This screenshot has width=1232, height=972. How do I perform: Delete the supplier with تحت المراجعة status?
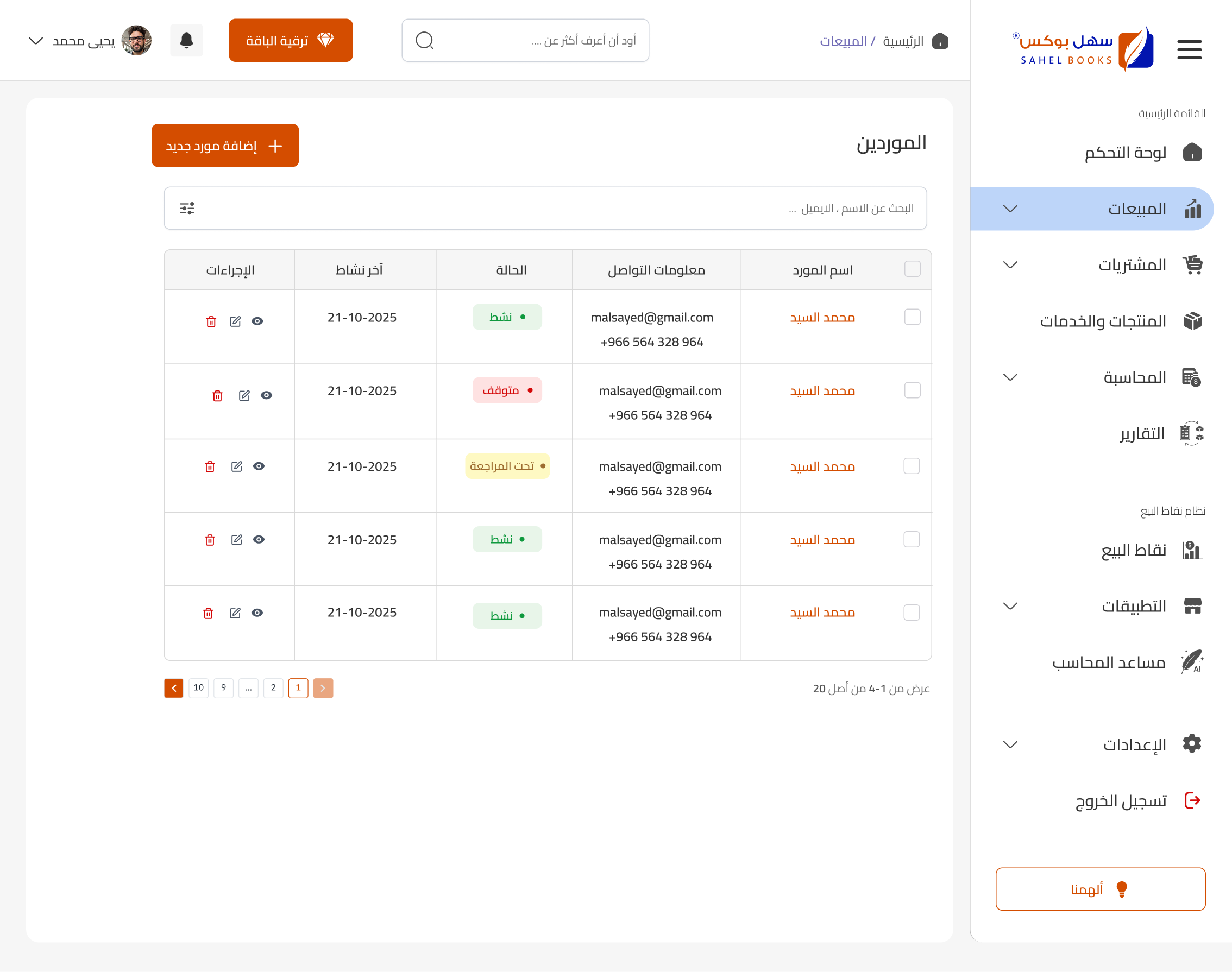[x=210, y=466]
